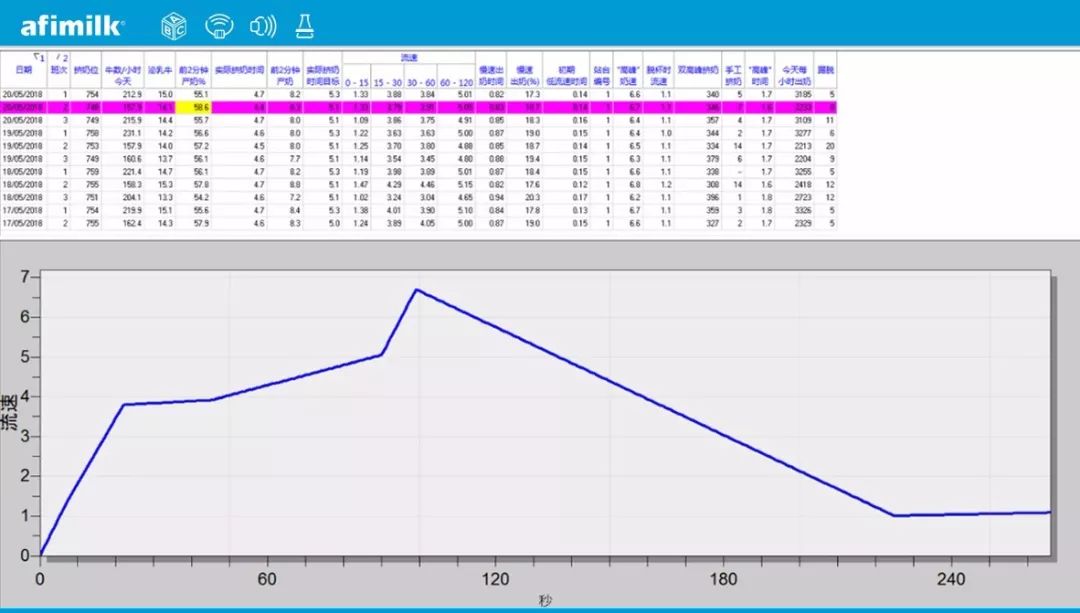Image resolution: width=1080 pixels, height=613 pixels.
Task: Click the afimilk logo
Action: (72, 25)
